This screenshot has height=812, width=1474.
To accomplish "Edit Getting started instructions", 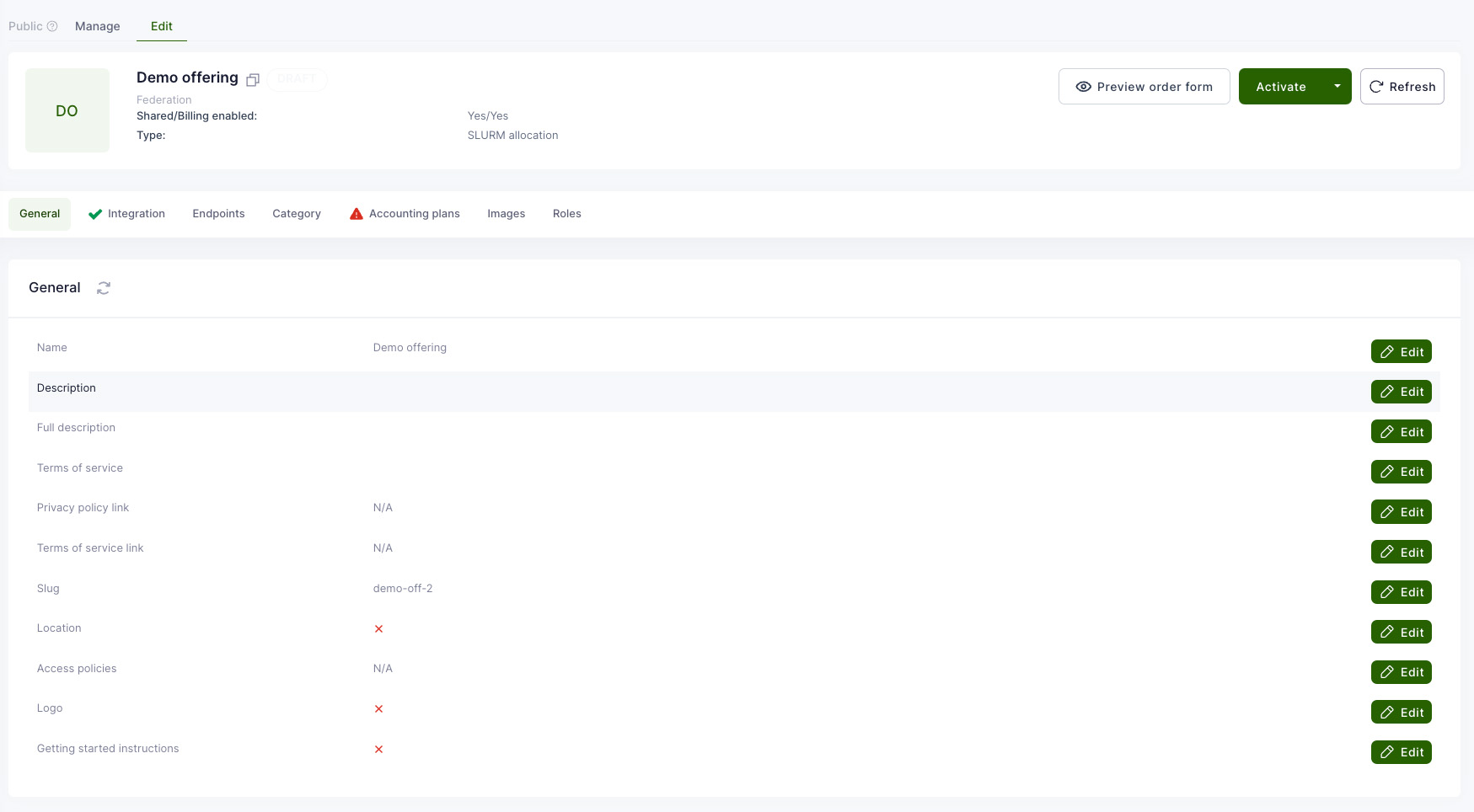I will pos(1401,752).
